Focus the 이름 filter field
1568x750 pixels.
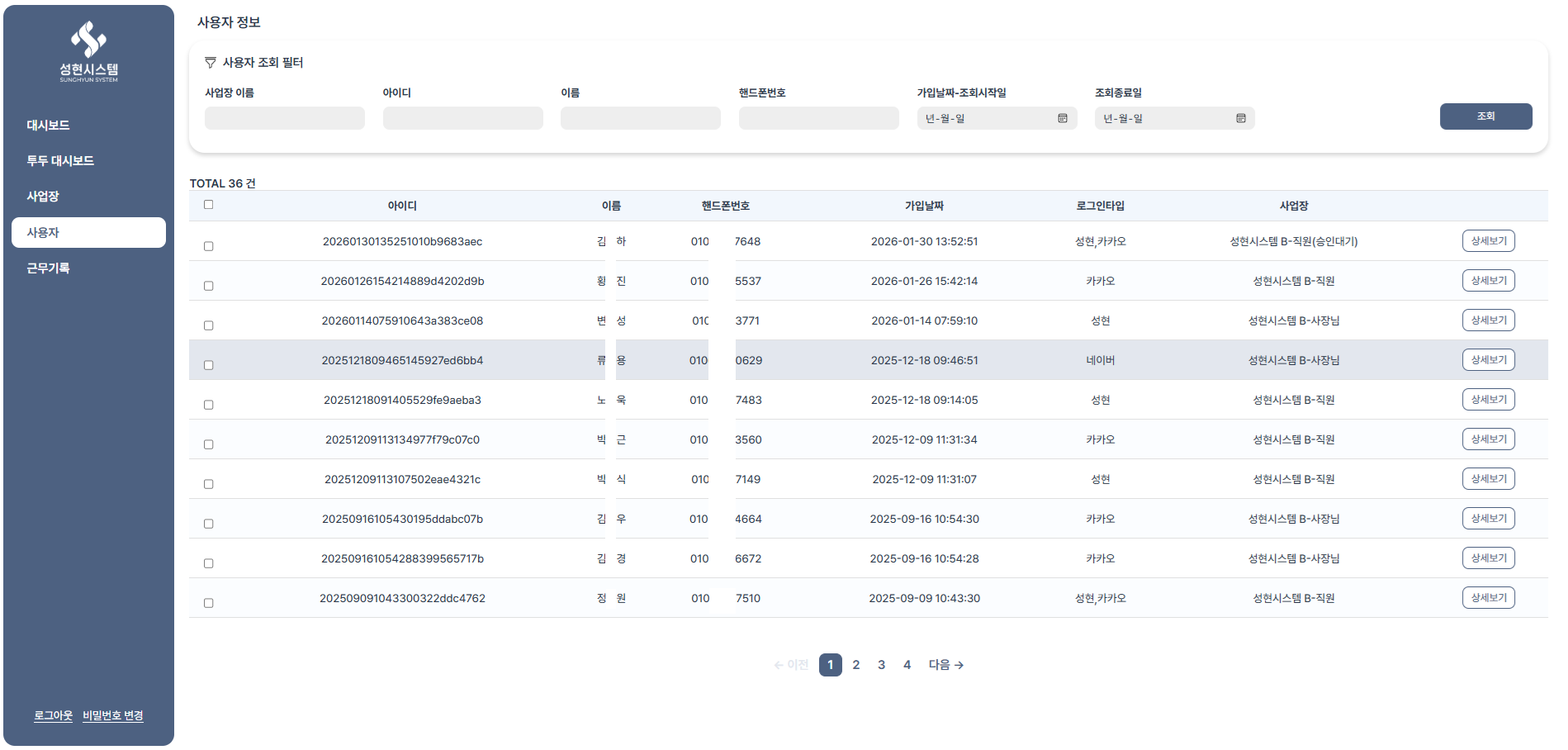click(641, 118)
